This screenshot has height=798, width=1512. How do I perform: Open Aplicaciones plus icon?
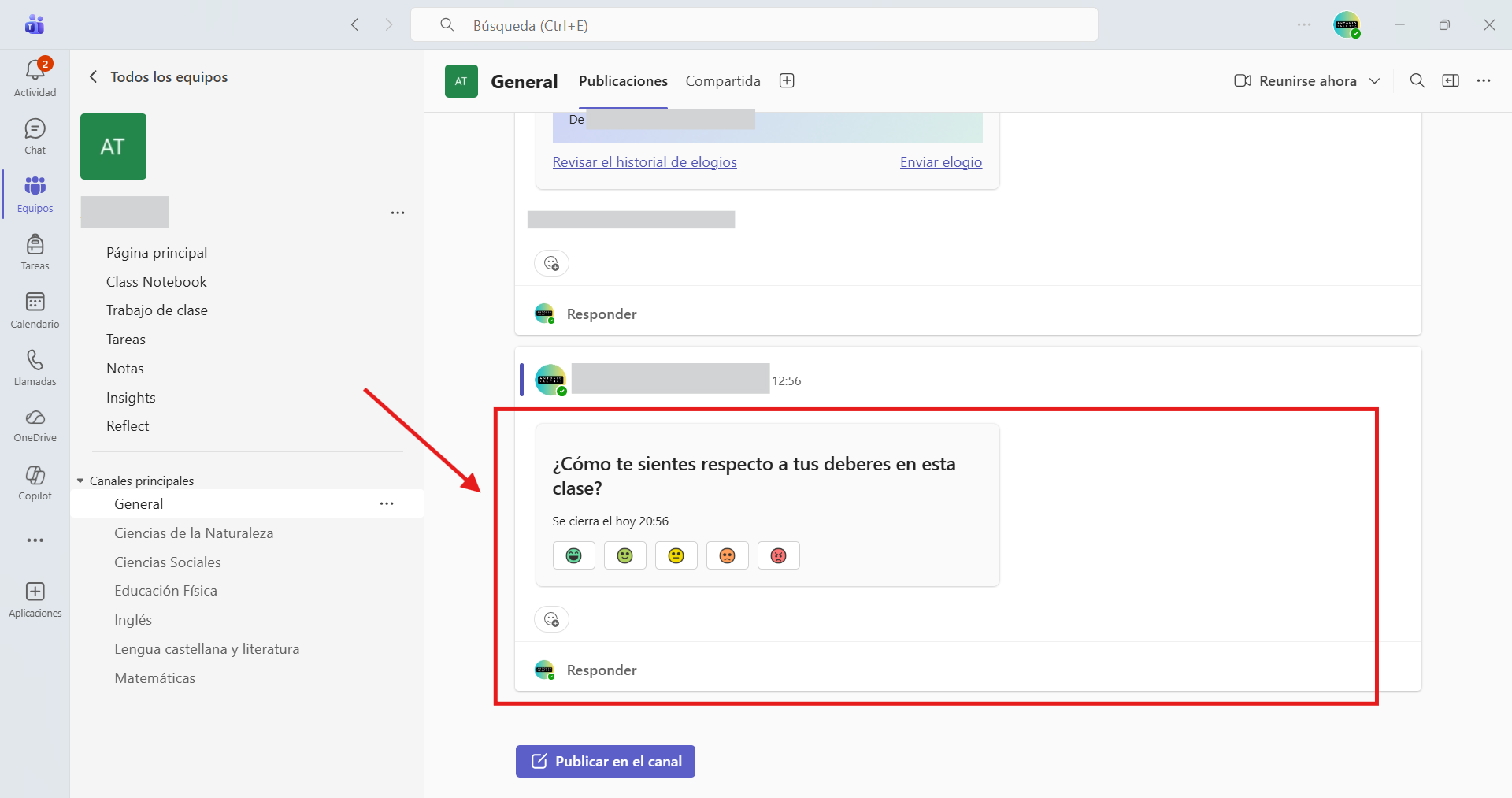[x=35, y=599]
